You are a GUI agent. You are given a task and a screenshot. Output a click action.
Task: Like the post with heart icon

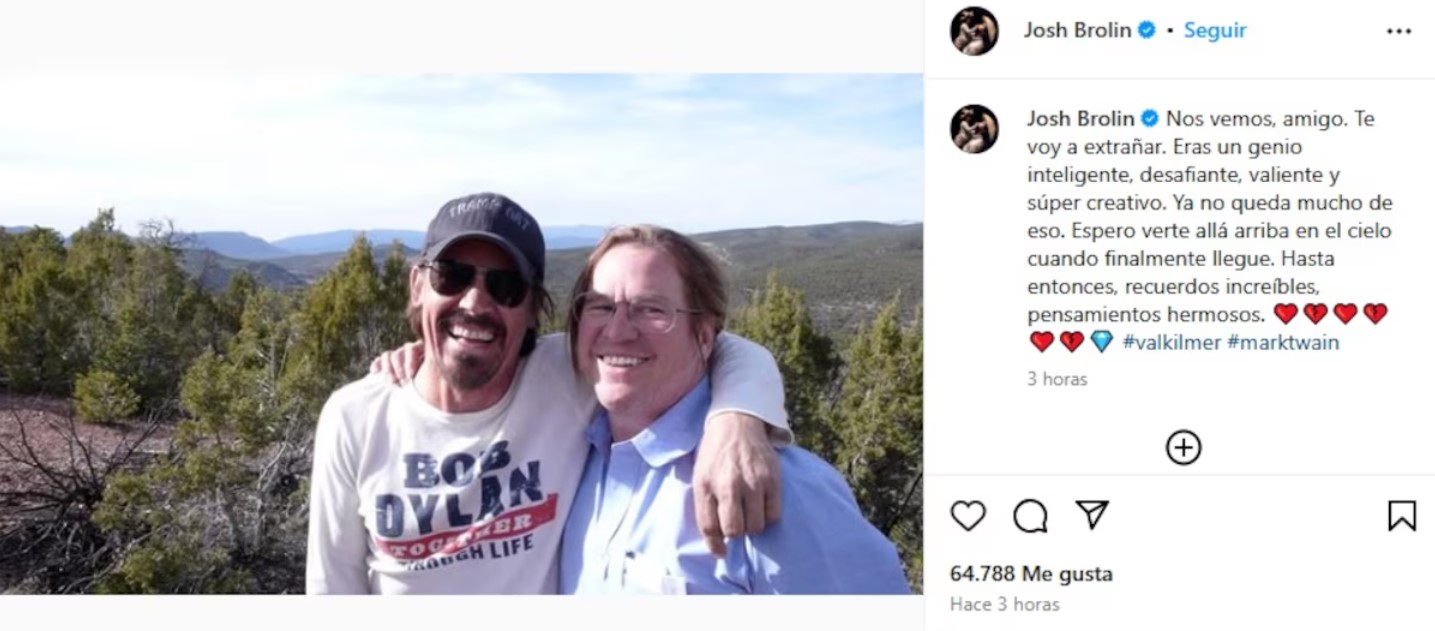(x=967, y=516)
